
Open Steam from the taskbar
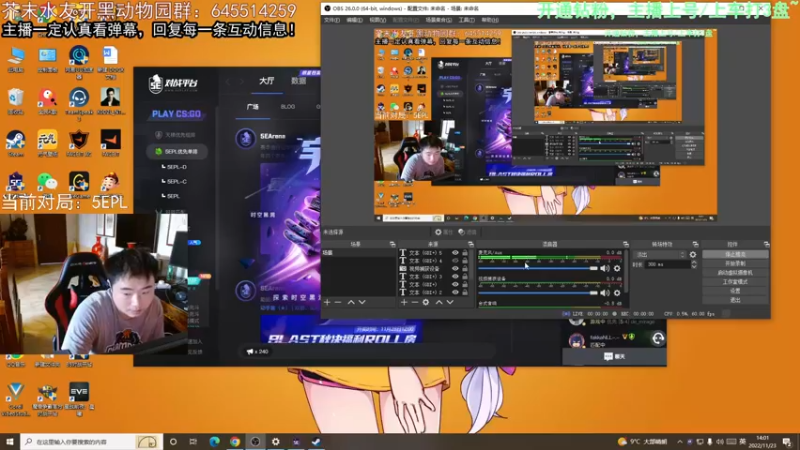(316, 441)
